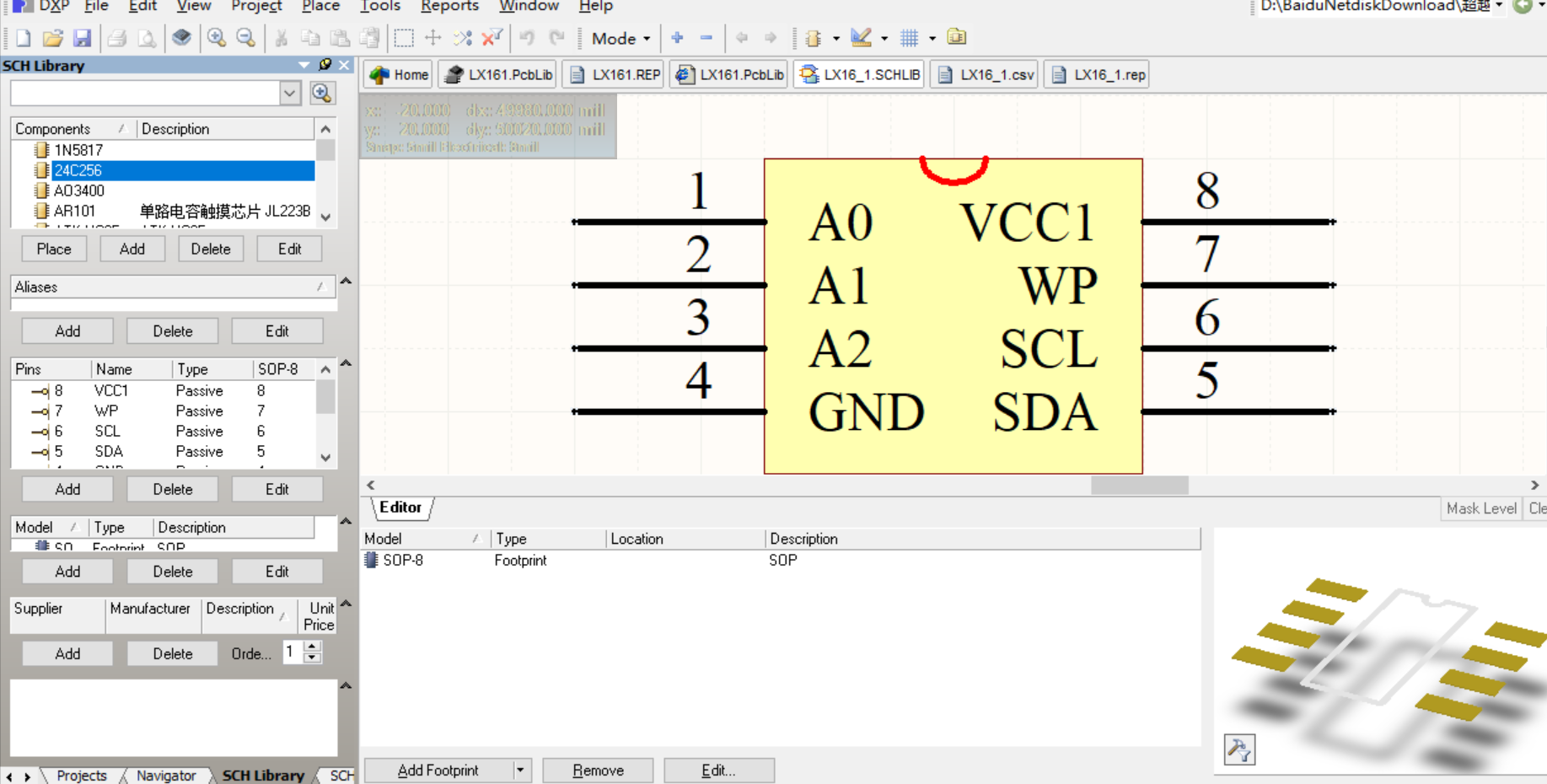
Task: Open the Model Manager toolbar icon
Action: click(957, 37)
